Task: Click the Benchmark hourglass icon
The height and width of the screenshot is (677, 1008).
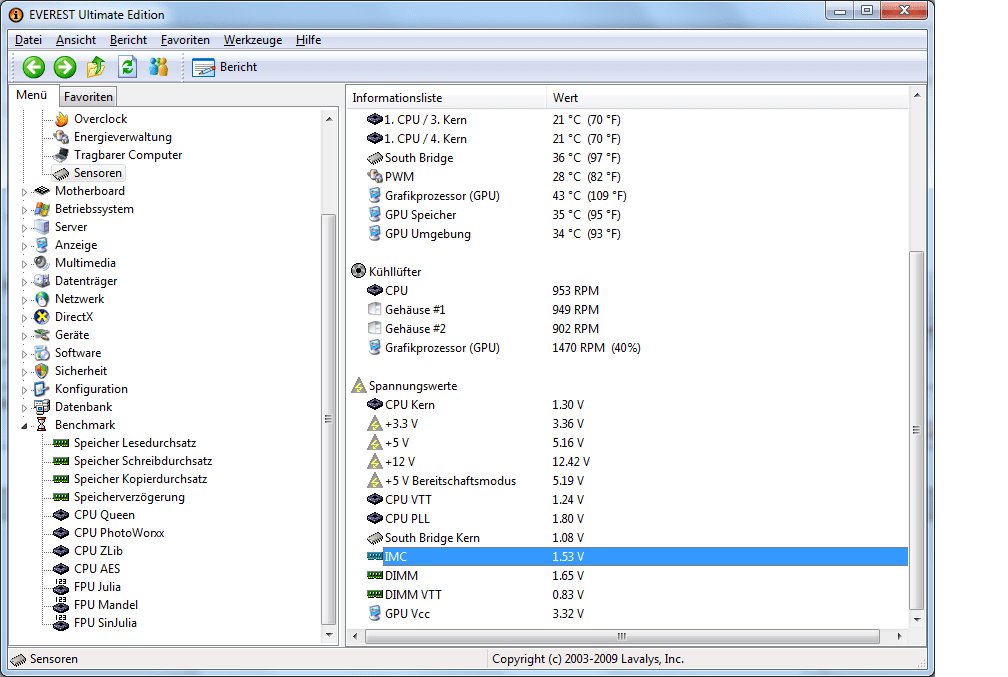Action: coord(42,425)
